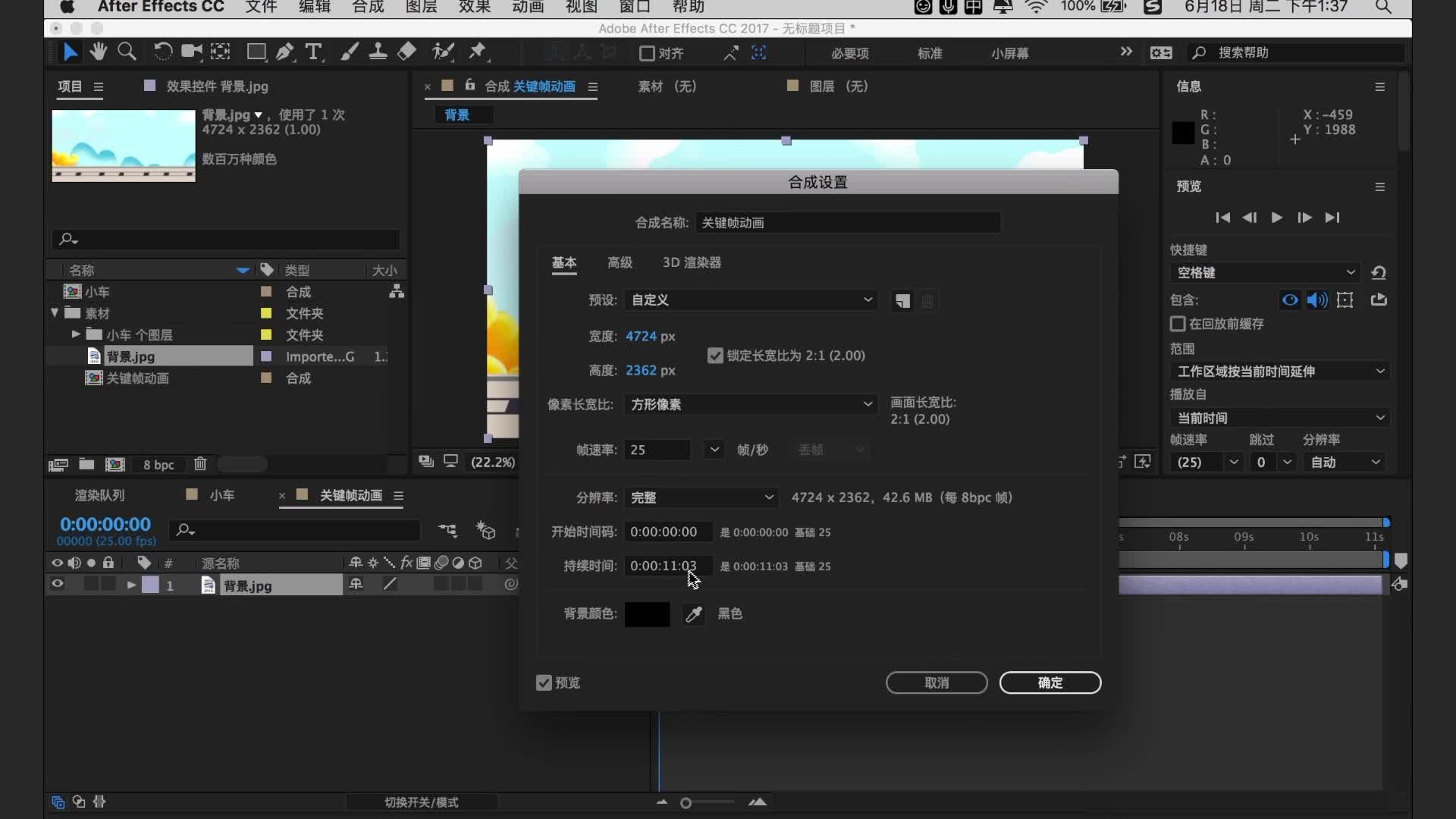Select the Pan Behind anchor tool
Viewport: 1456px width, 819px height.
221,52
